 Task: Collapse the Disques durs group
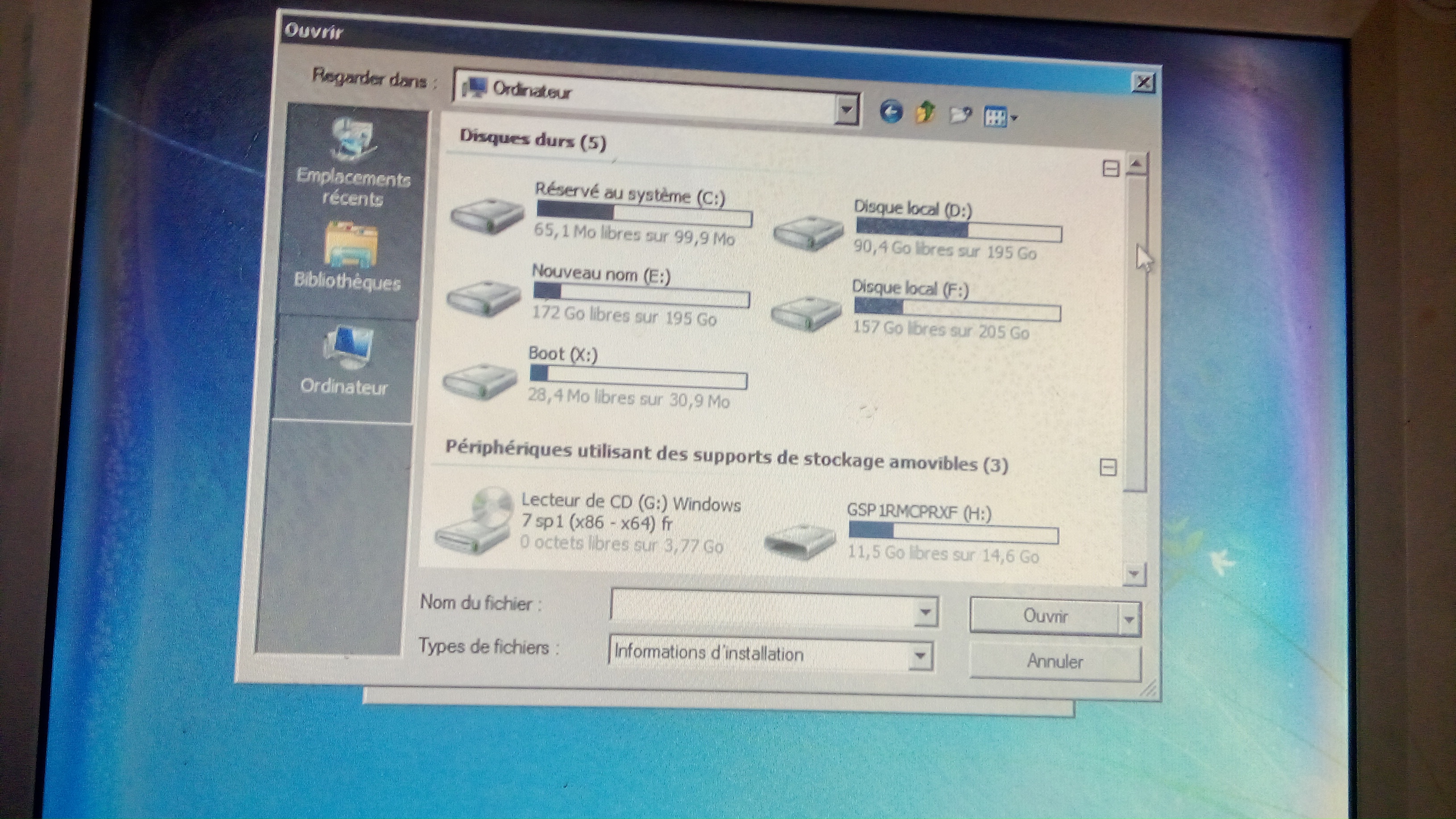click(1111, 169)
